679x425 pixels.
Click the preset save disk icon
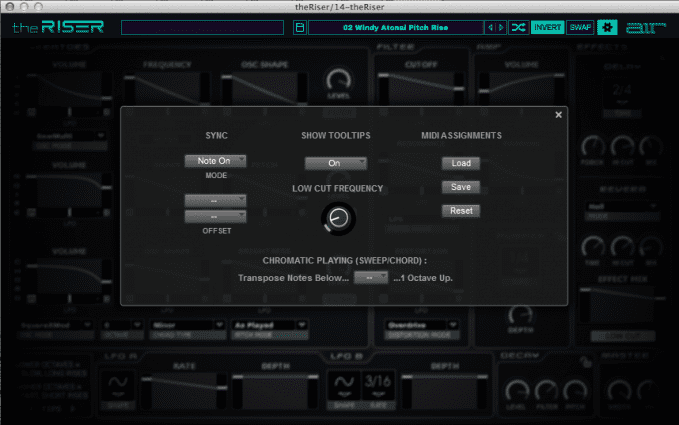coord(299,27)
